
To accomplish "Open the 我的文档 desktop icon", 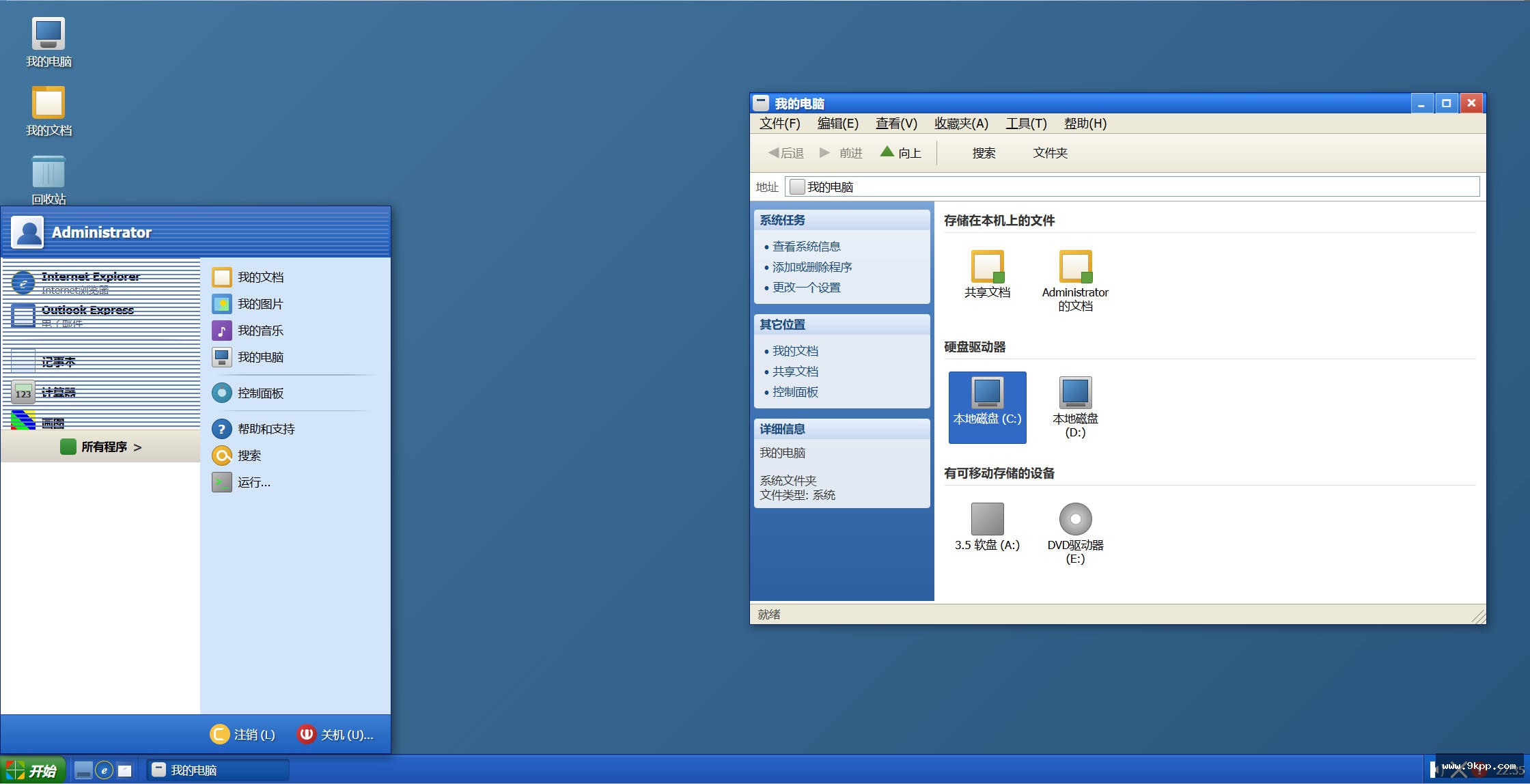I will coord(48,111).
